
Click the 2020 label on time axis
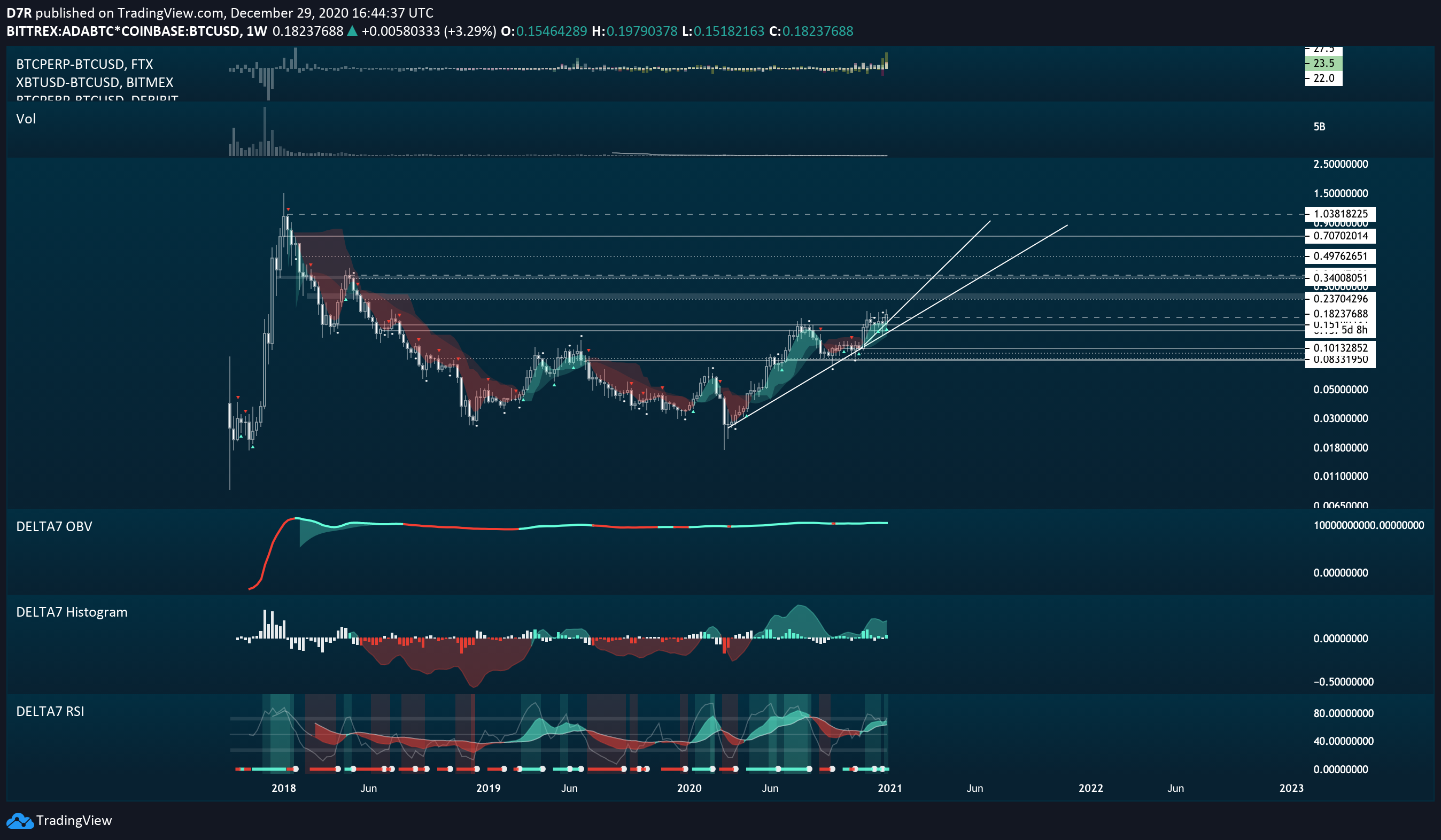point(689,788)
